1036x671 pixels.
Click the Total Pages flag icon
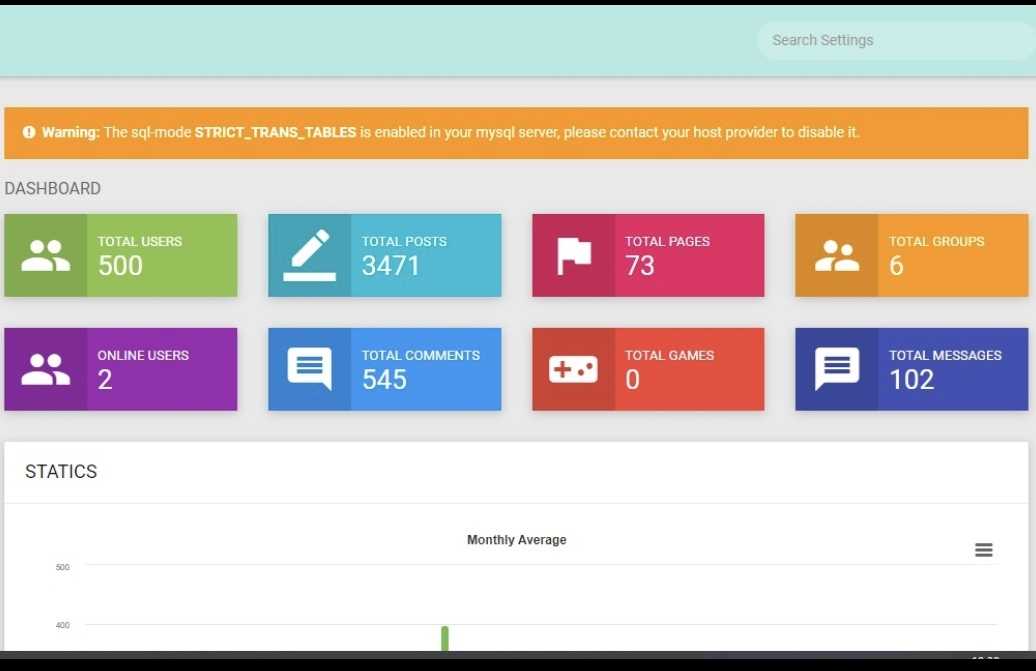coord(573,256)
